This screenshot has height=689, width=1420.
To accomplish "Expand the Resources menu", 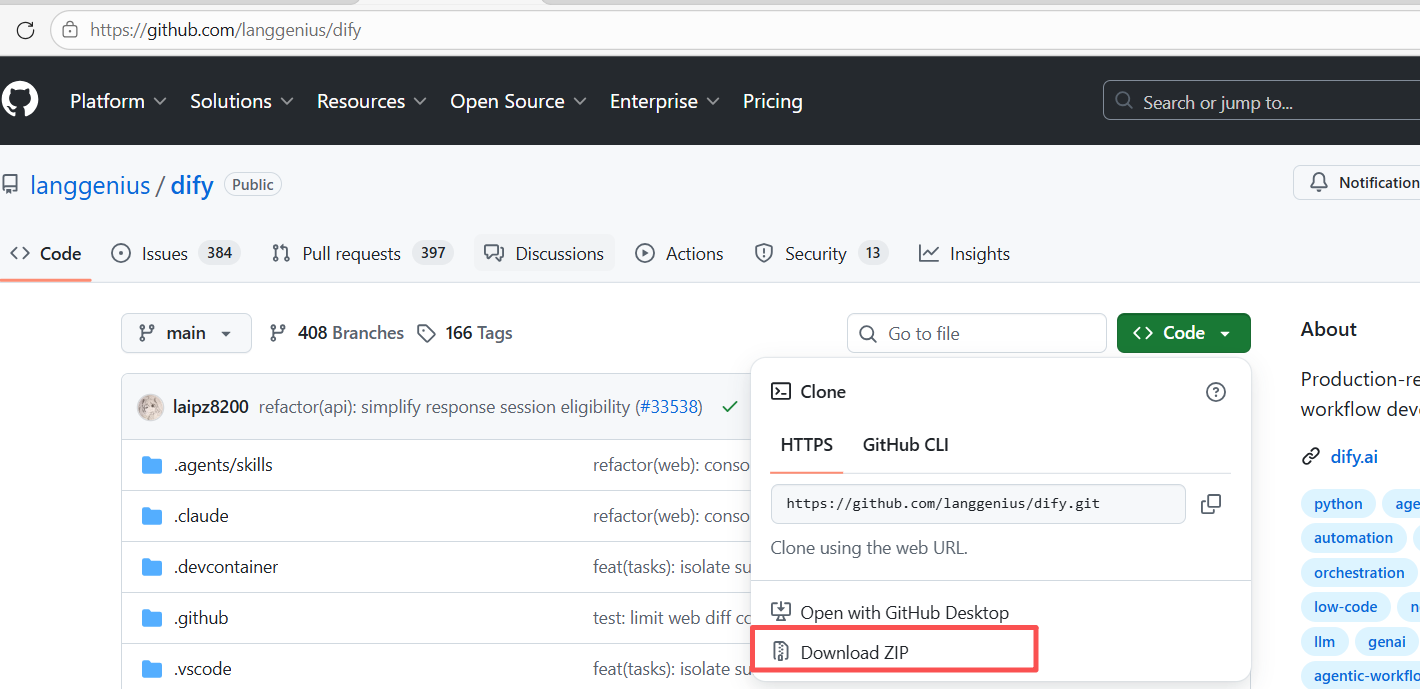I will (x=372, y=101).
